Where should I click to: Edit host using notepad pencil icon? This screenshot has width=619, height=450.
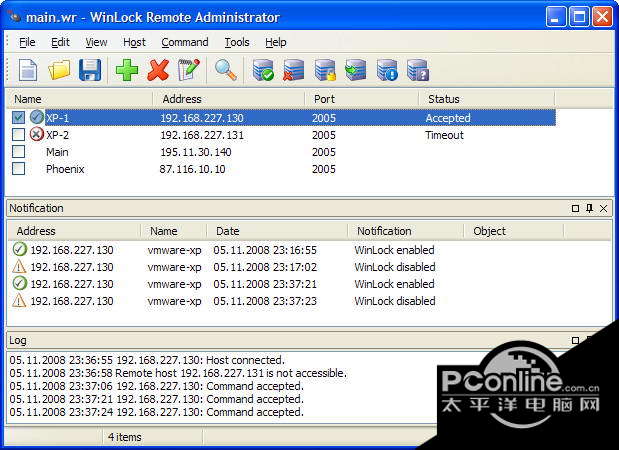189,70
